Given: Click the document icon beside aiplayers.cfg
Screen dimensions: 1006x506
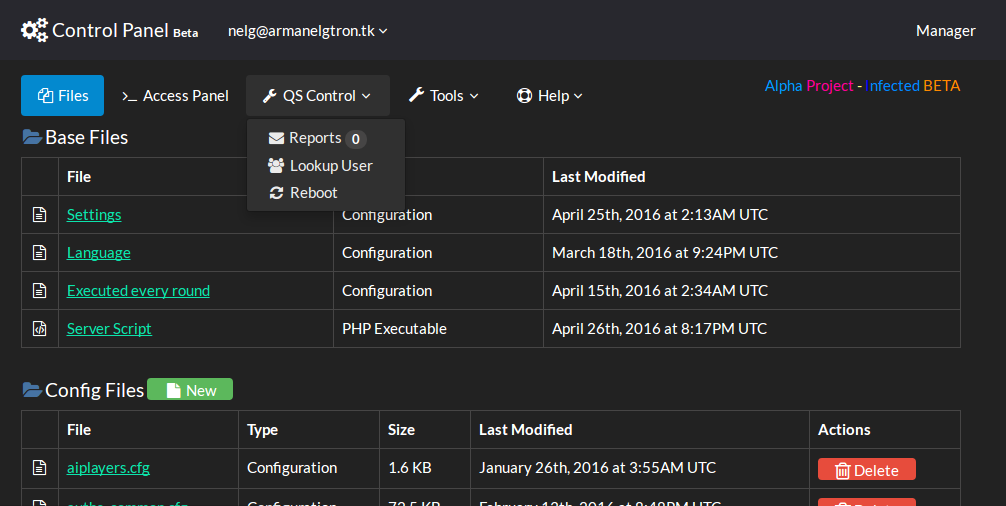Looking at the screenshot, I should (40, 468).
